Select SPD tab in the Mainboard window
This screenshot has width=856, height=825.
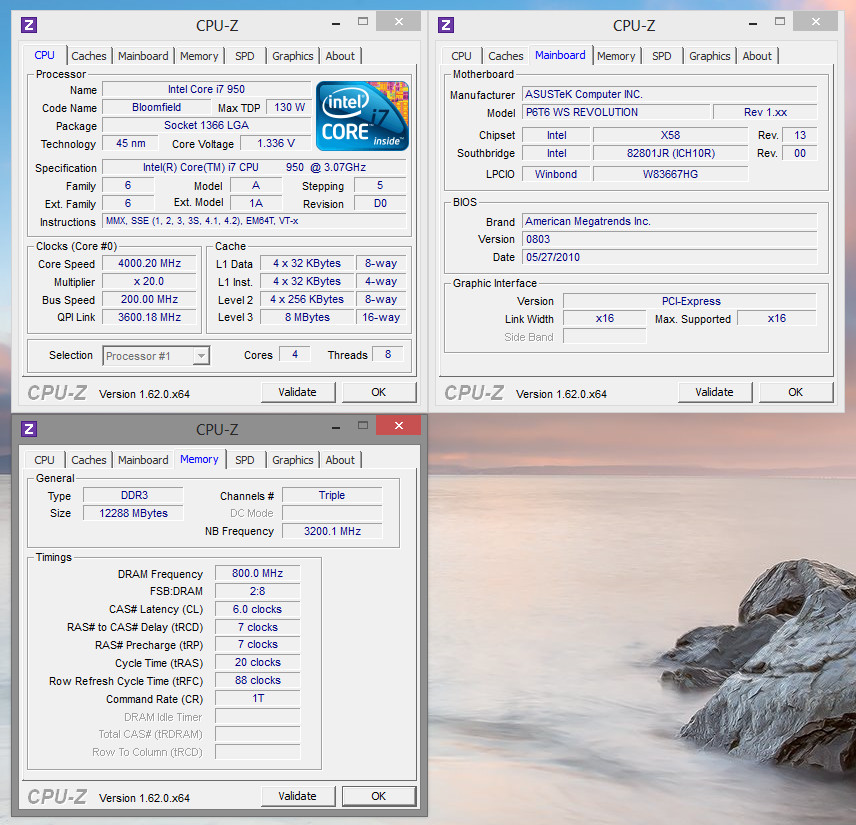point(662,56)
